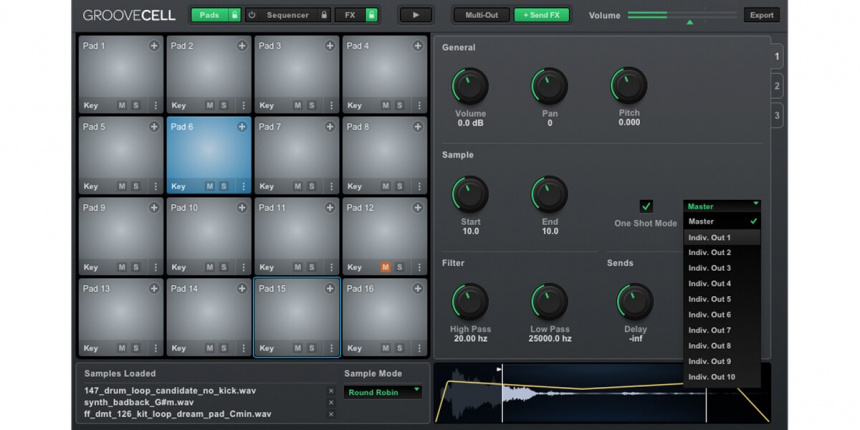Screen dimensions: 860x430
Task: Click the lock icon next to Pads
Action: pyautogui.click(x=234, y=15)
